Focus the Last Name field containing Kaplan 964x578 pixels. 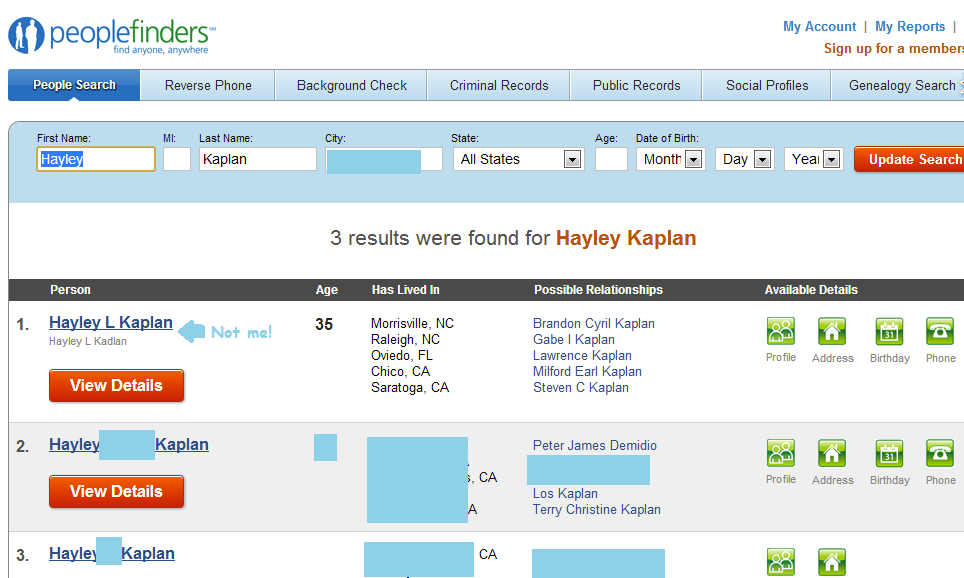(x=258, y=159)
